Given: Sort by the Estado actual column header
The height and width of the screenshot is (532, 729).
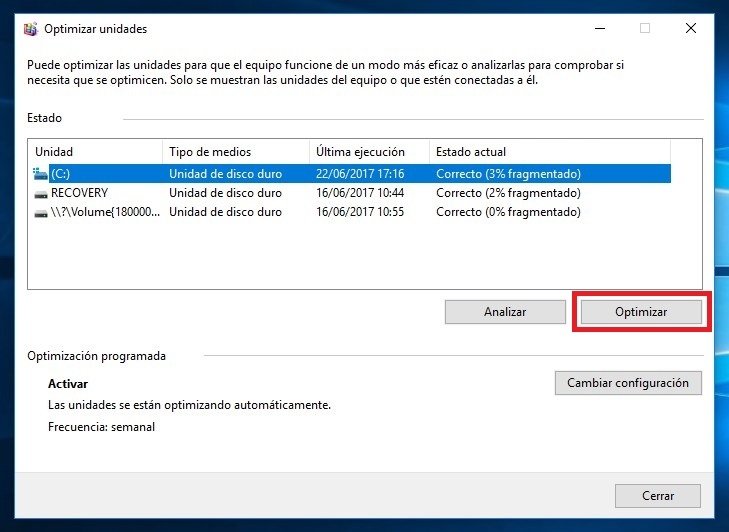Looking at the screenshot, I should tap(550, 152).
